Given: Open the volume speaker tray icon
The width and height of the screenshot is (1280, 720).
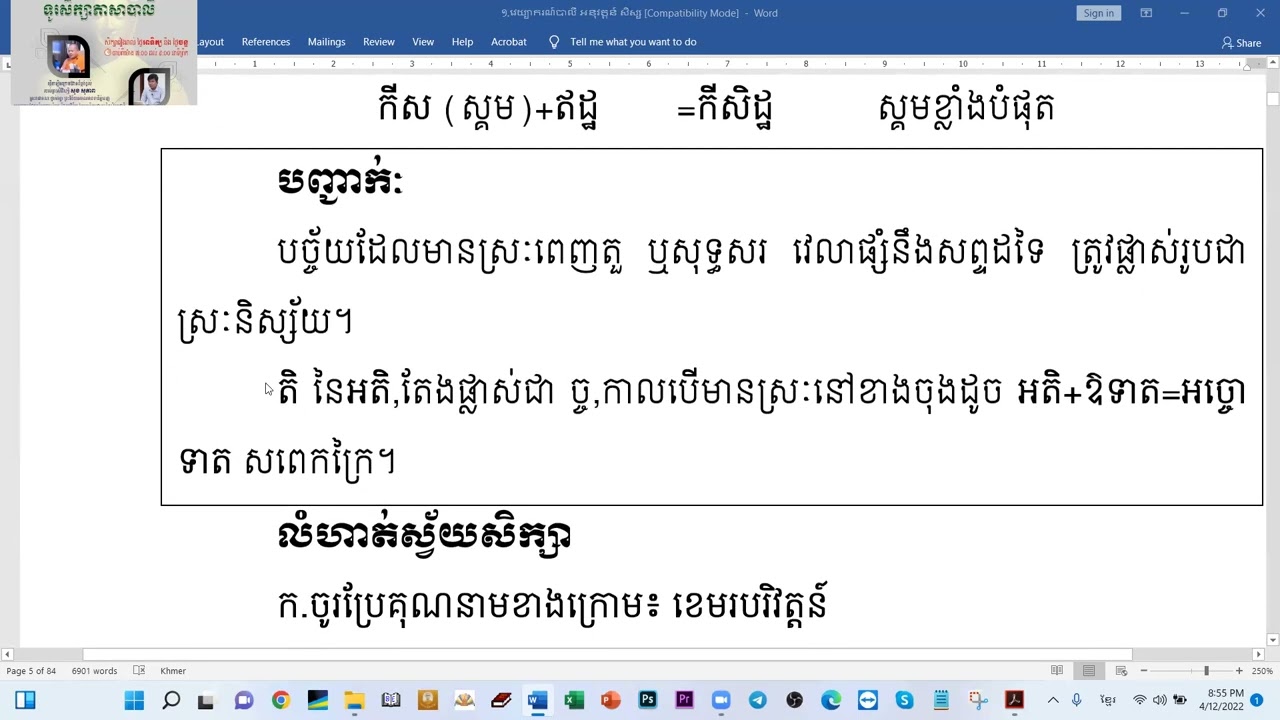Looking at the screenshot, I should pos(1160,700).
